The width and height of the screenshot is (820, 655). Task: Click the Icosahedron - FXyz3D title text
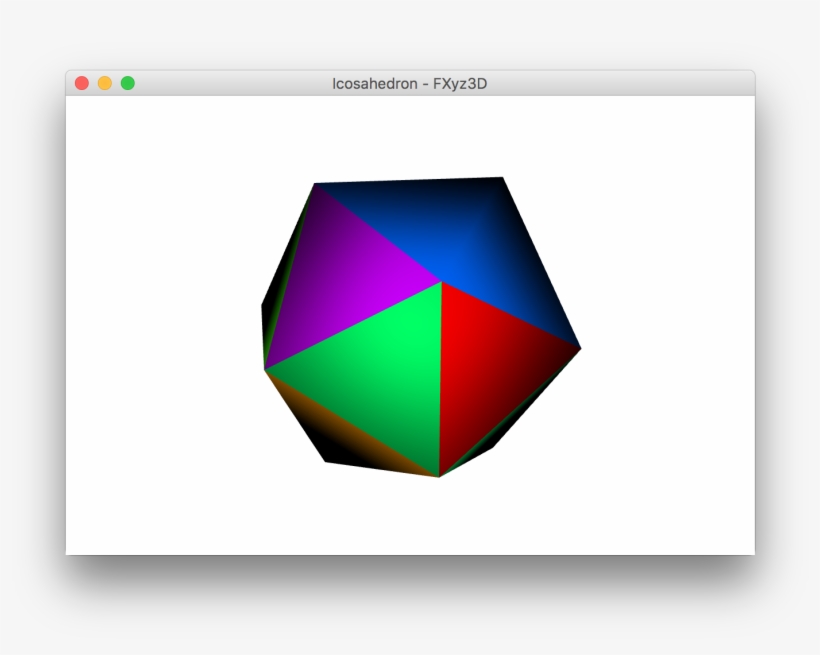click(x=410, y=85)
